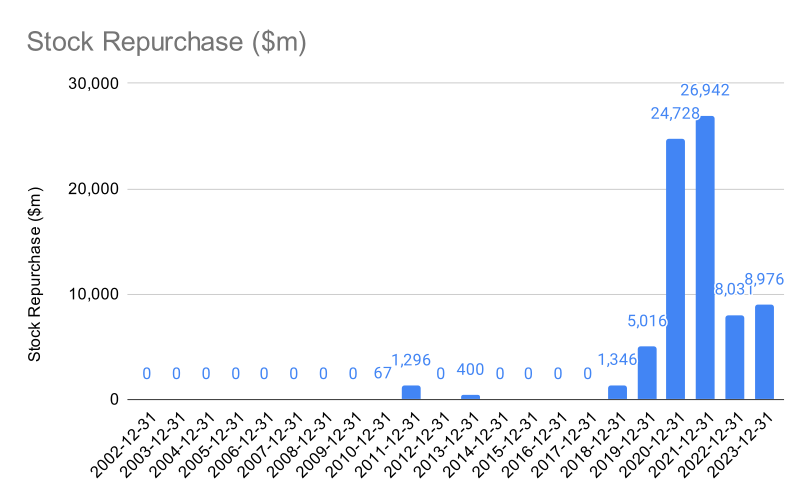This screenshot has width=809, height=500.
Task: Select the 2020-12-31 bar labeled 24,728
Action: click(675, 269)
